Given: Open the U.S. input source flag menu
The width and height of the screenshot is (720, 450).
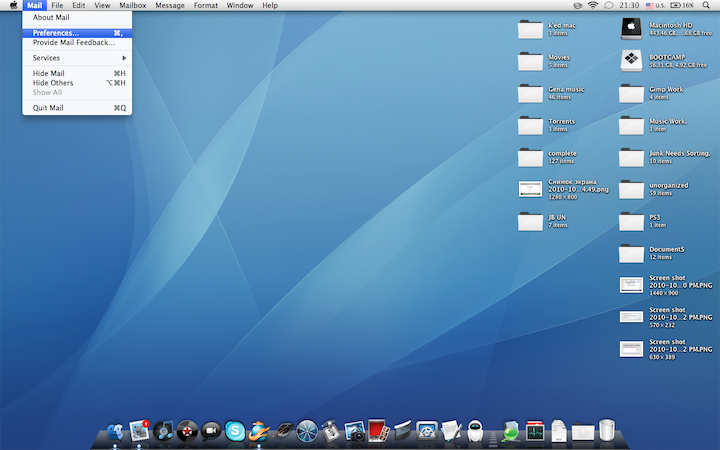Looking at the screenshot, I should (655, 6).
